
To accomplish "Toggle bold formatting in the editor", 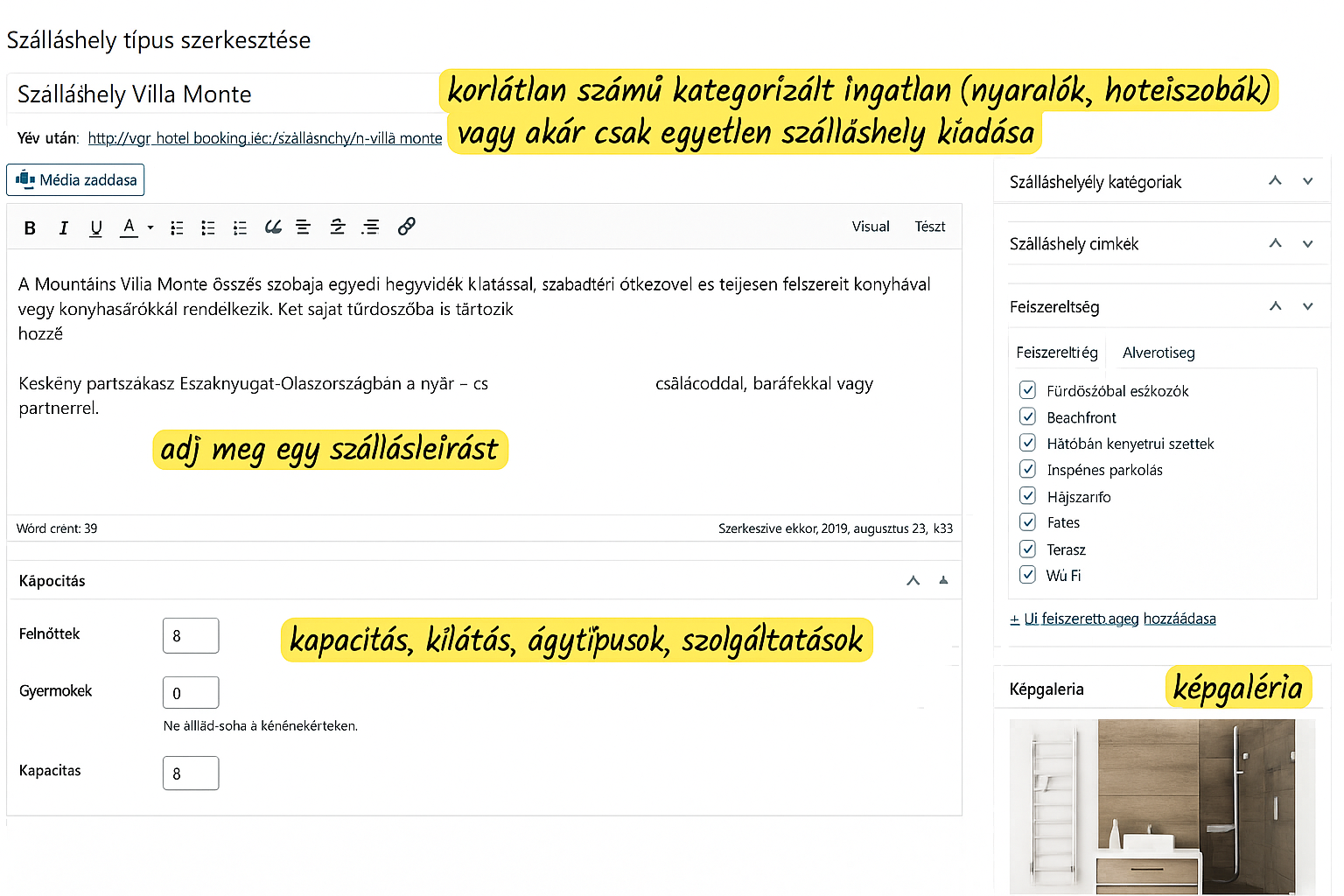I will (30, 228).
